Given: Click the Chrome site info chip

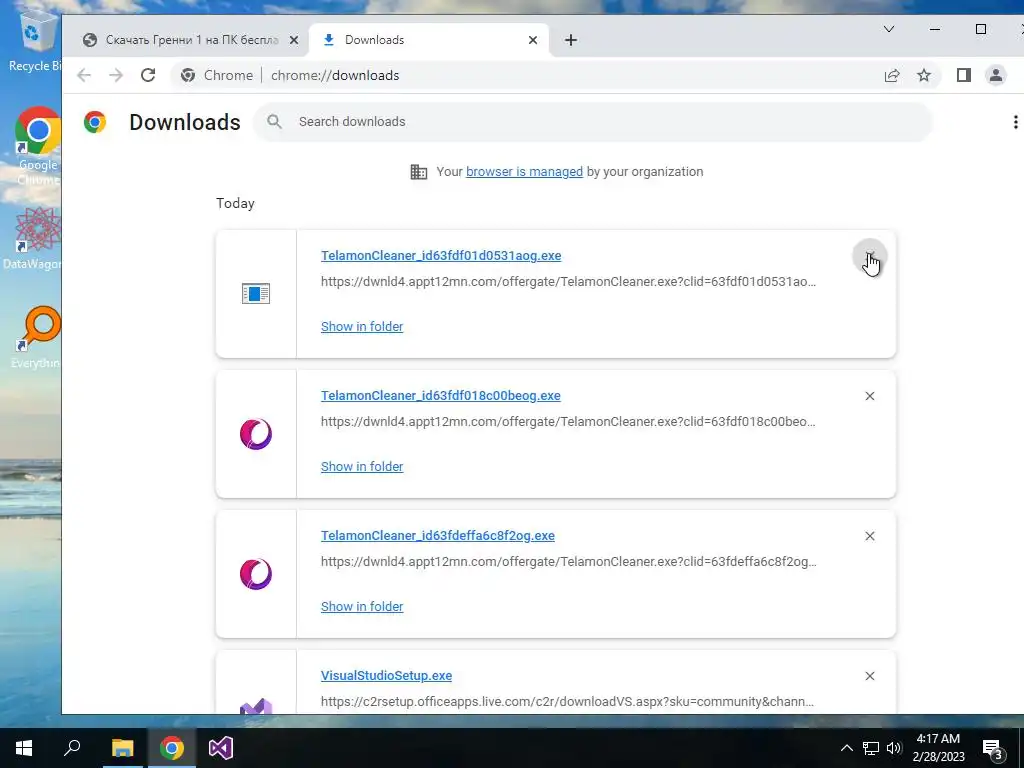Looking at the screenshot, I should tap(217, 75).
